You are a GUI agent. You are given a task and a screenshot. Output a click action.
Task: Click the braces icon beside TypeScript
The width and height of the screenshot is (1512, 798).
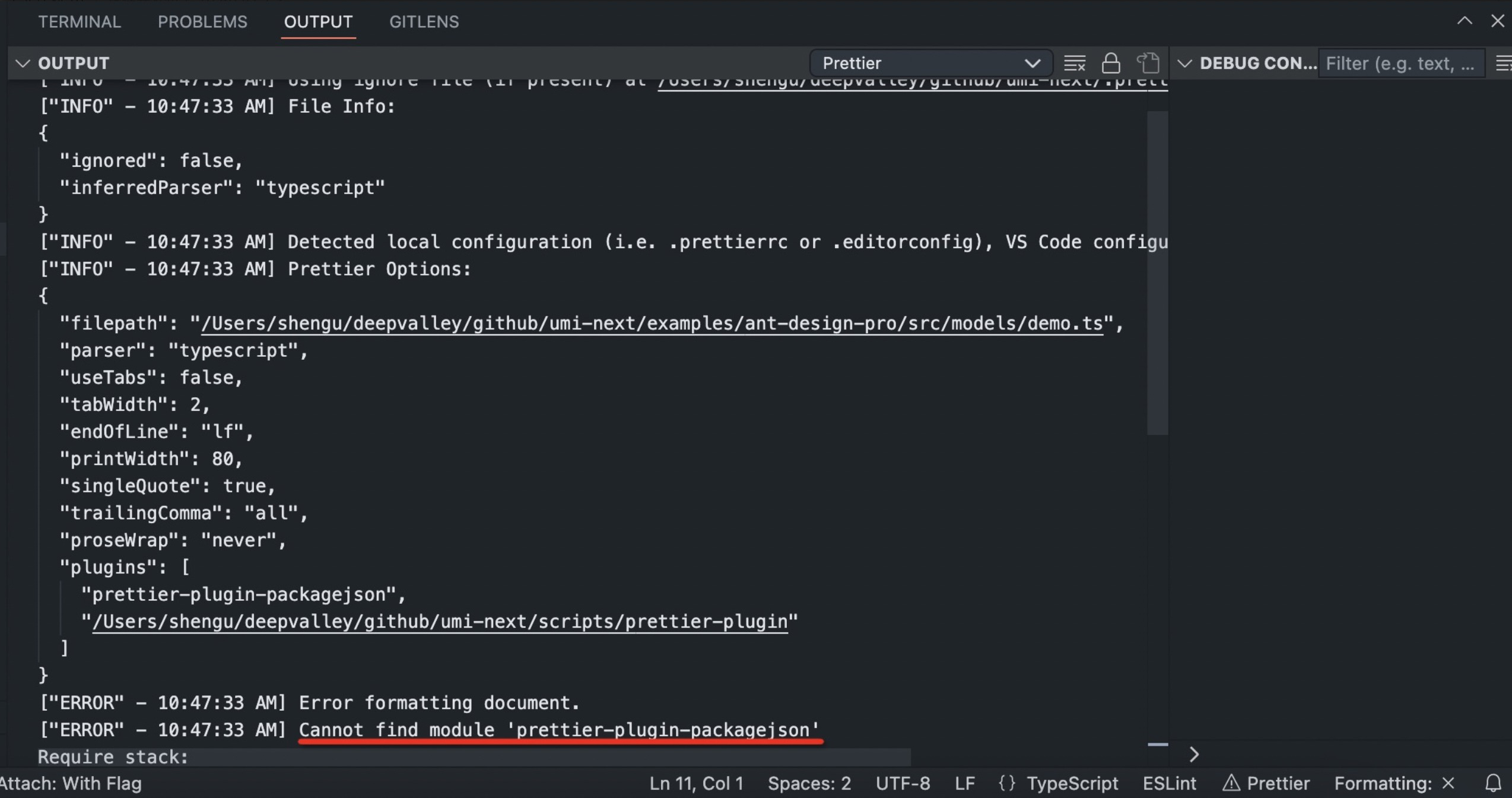[1007, 784]
